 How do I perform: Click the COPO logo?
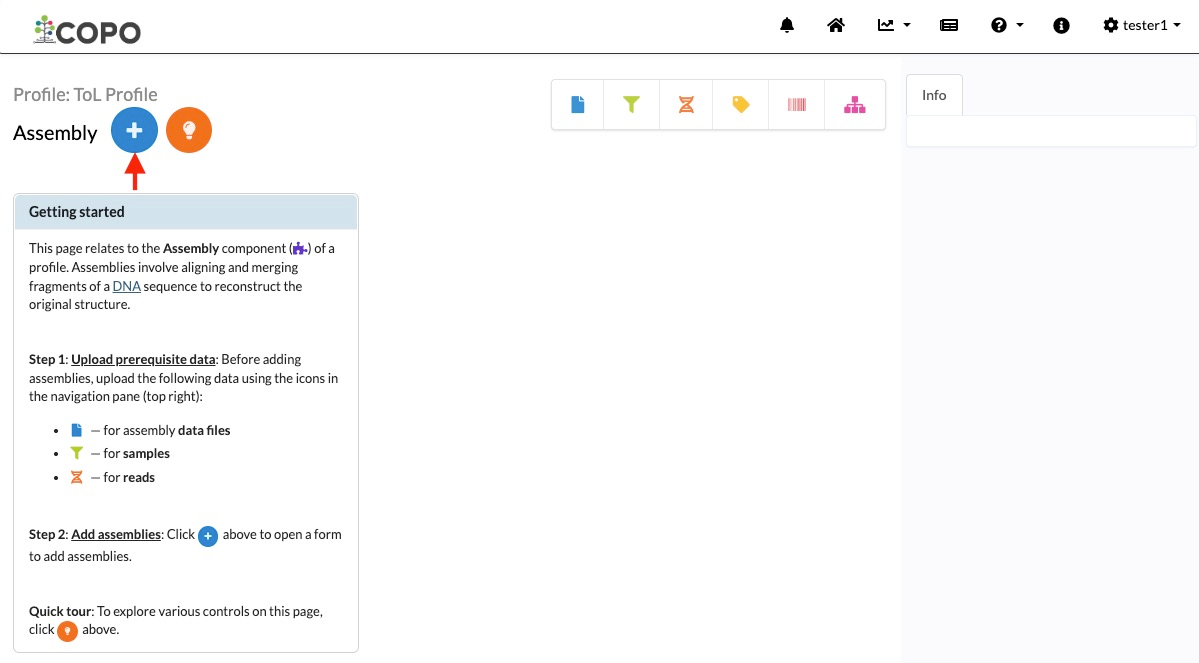tap(87, 30)
